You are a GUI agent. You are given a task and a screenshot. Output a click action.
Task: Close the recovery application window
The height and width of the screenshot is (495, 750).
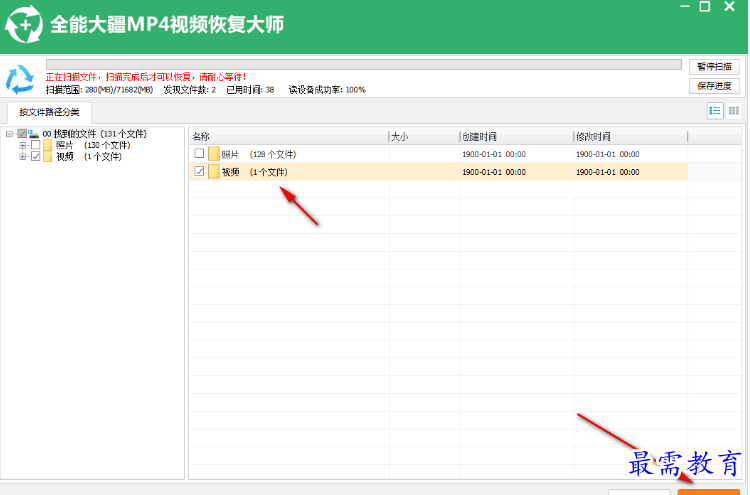[729, 6]
